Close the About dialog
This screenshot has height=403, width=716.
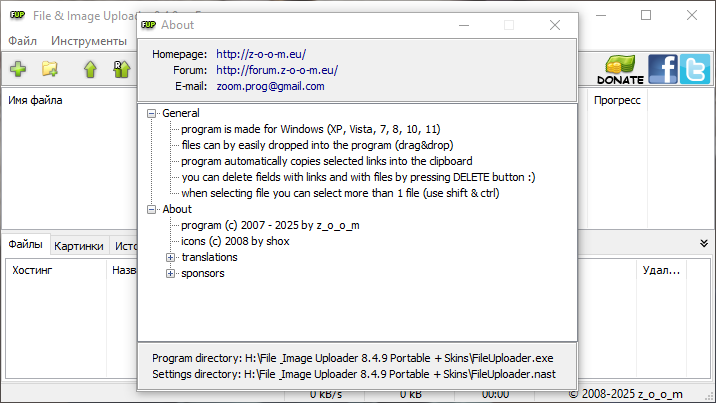point(555,25)
